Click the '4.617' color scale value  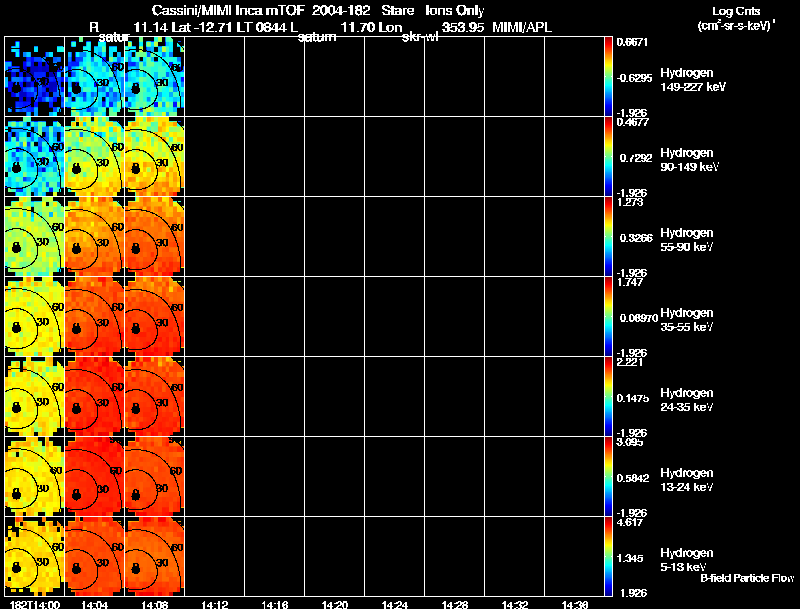click(x=630, y=522)
